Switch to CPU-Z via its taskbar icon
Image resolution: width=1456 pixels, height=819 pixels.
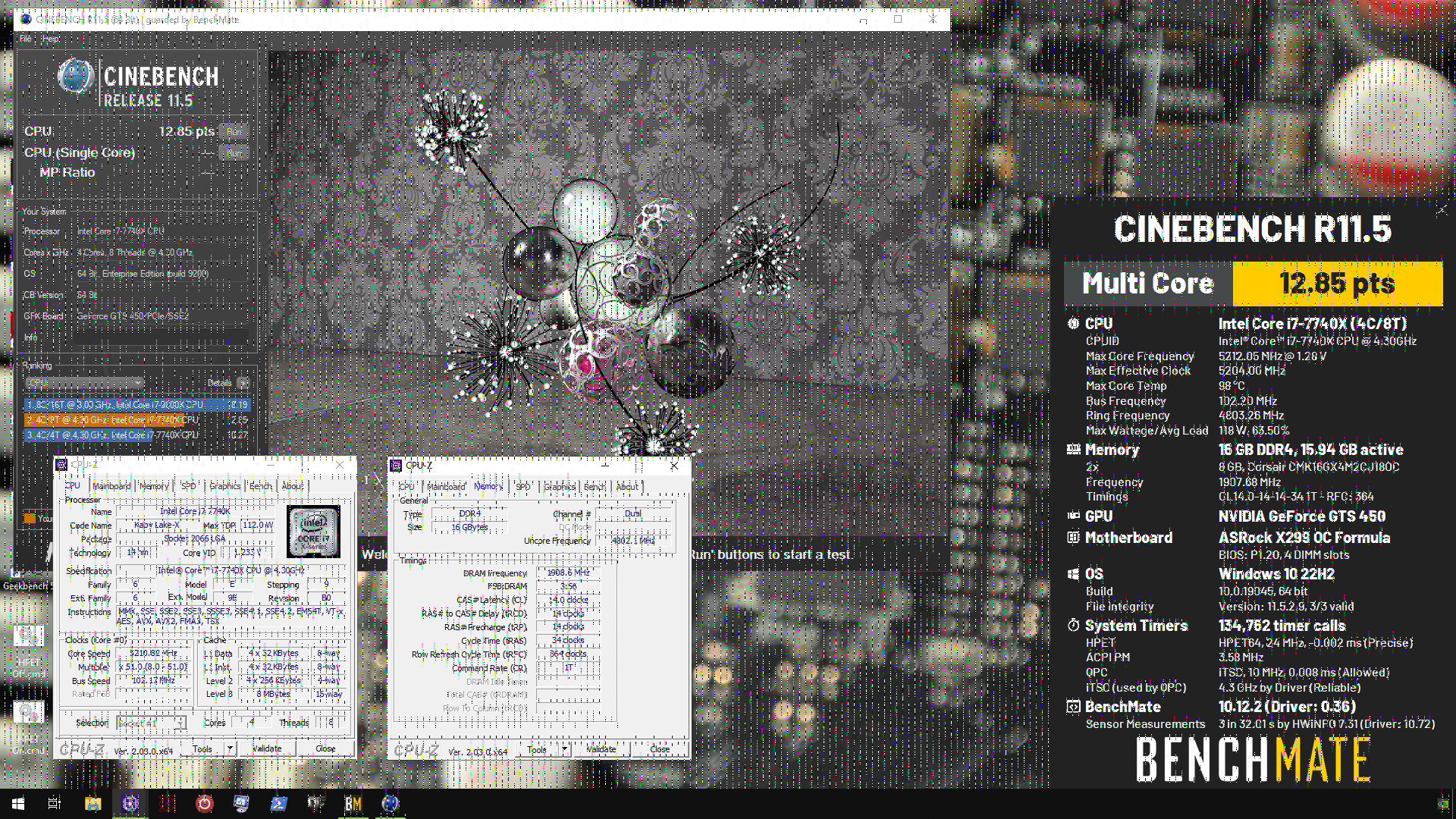pyautogui.click(x=130, y=804)
